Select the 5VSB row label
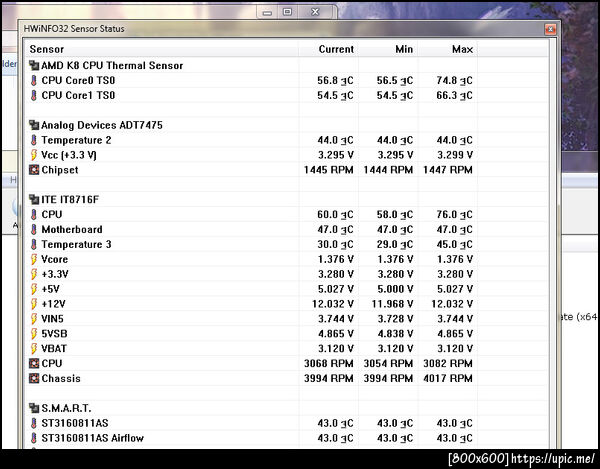 pyautogui.click(x=54, y=334)
